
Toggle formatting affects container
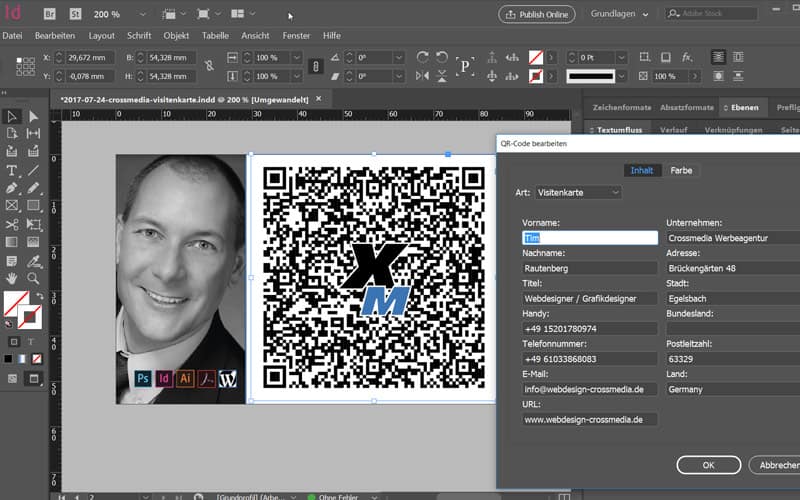[x=14, y=341]
